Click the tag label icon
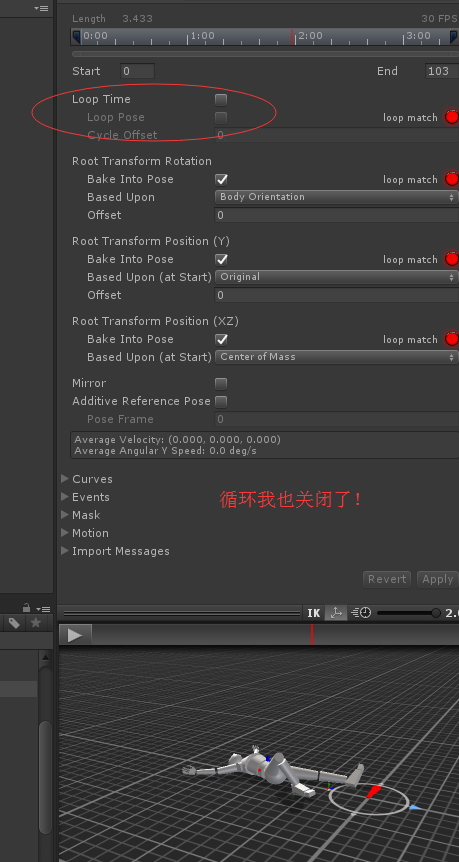The image size is (459, 862). [14, 623]
